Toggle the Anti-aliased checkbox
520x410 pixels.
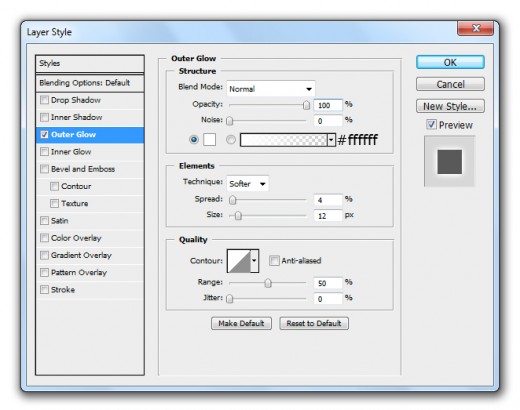274,261
